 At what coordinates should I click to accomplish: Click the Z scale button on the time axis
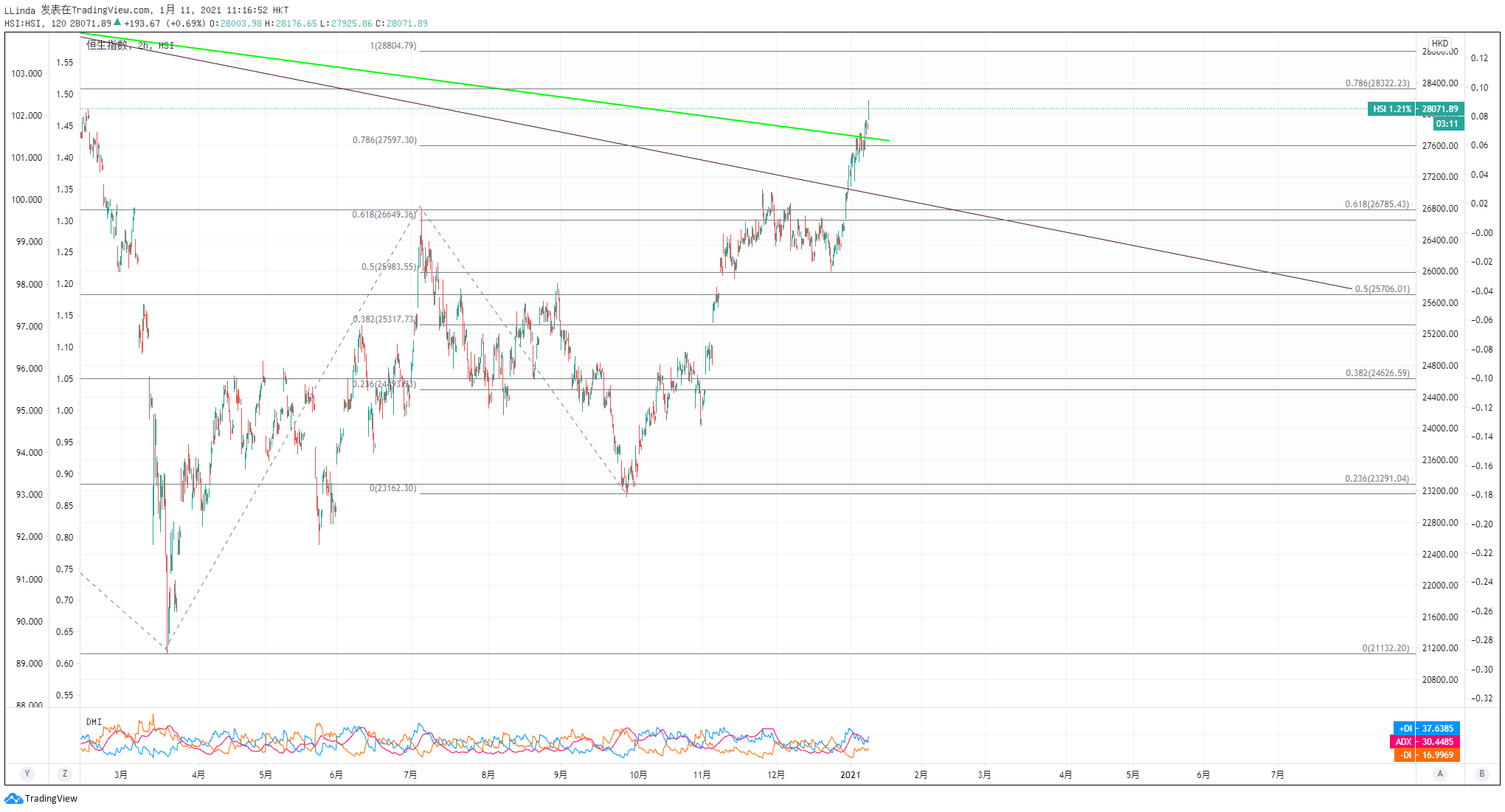(x=65, y=774)
